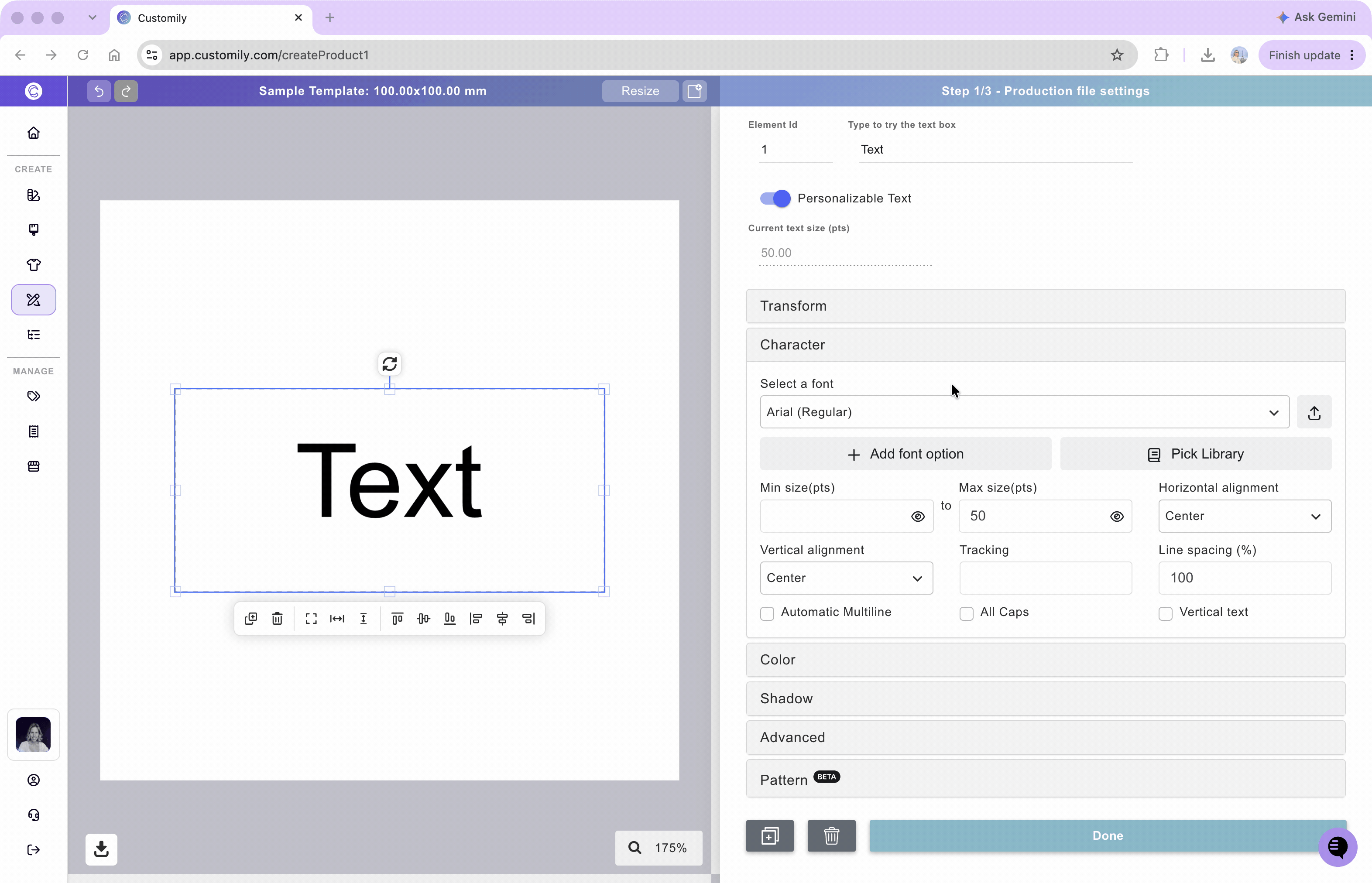The height and width of the screenshot is (883, 1372).
Task: Expand the Advanced section
Action: click(1046, 737)
